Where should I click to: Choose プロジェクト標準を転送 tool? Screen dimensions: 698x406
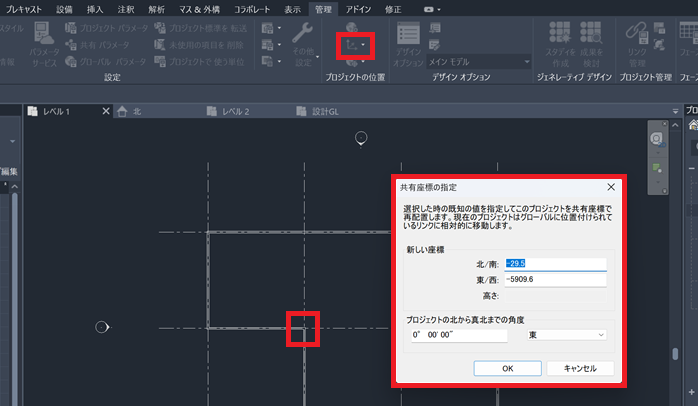point(200,28)
